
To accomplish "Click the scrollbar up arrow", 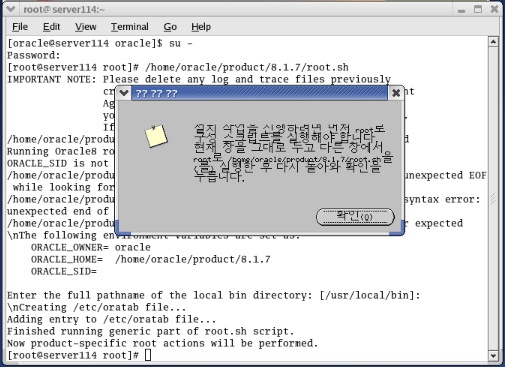I will click(493, 42).
